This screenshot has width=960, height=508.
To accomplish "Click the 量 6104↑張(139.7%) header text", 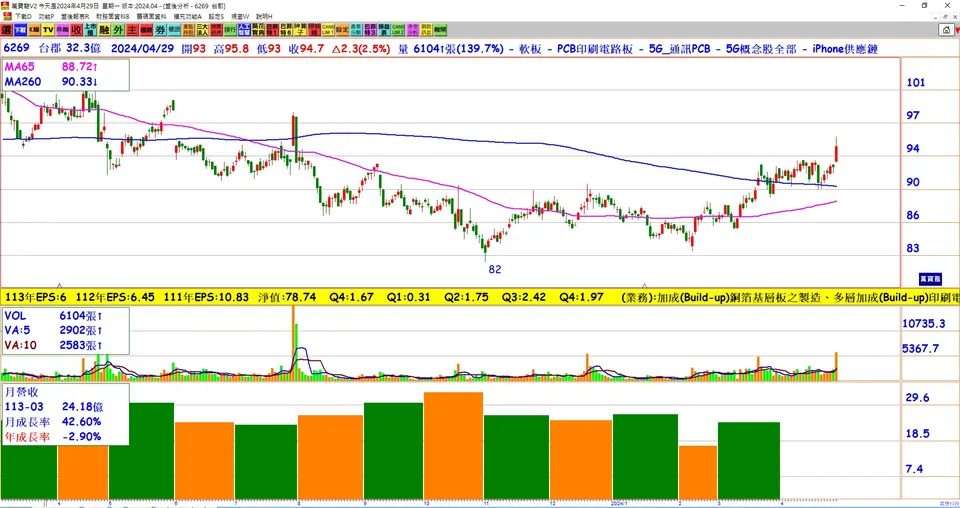I will click(451, 49).
